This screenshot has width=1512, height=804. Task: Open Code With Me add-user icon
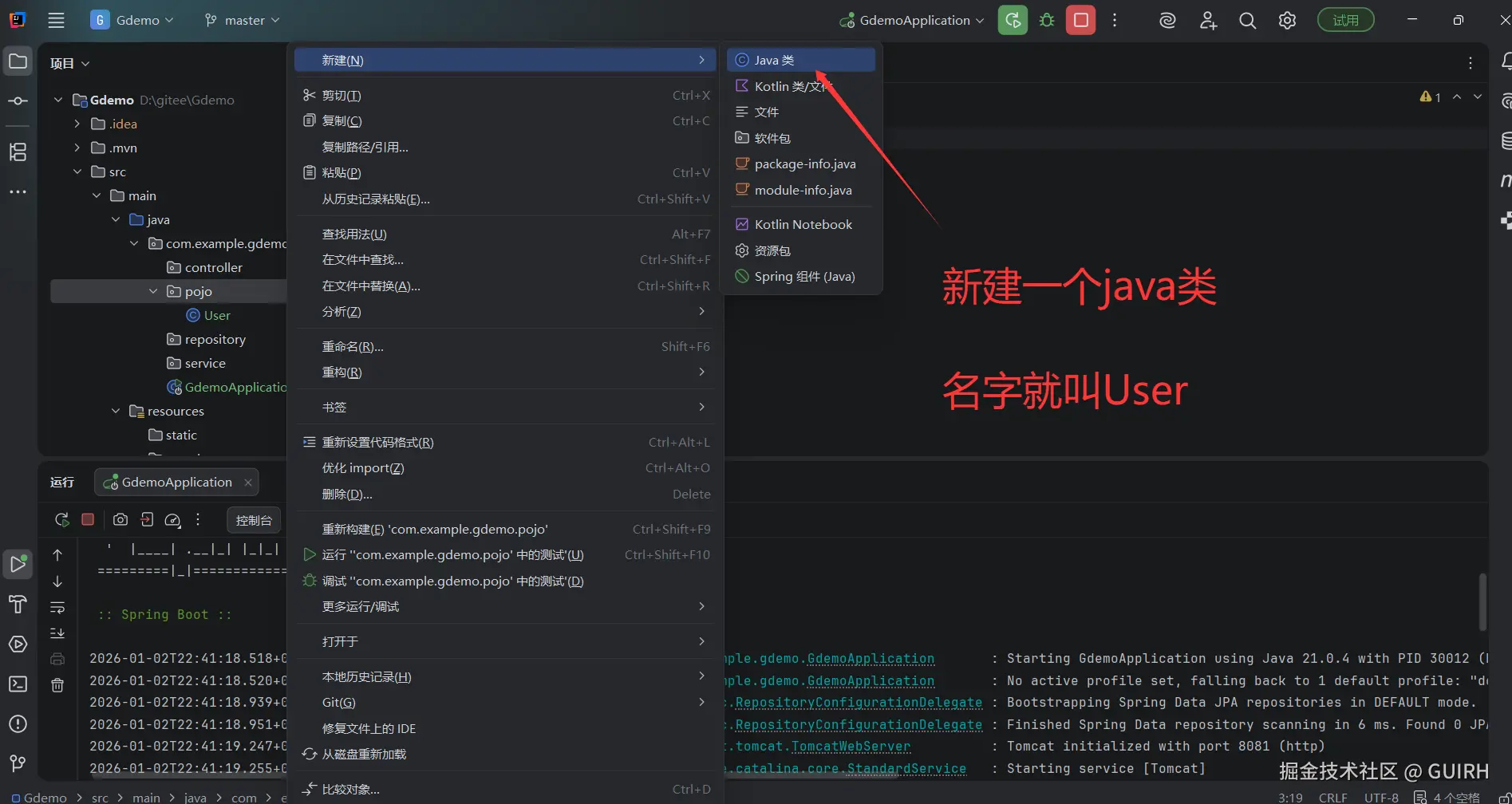[1208, 21]
